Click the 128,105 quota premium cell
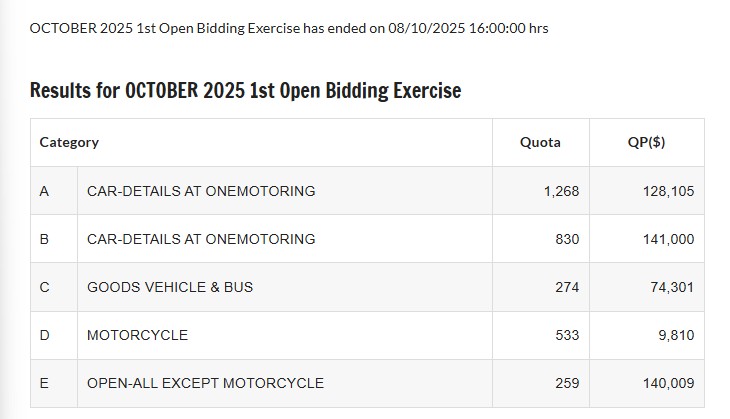Screen dimensions: 730x419 [x=669, y=191]
